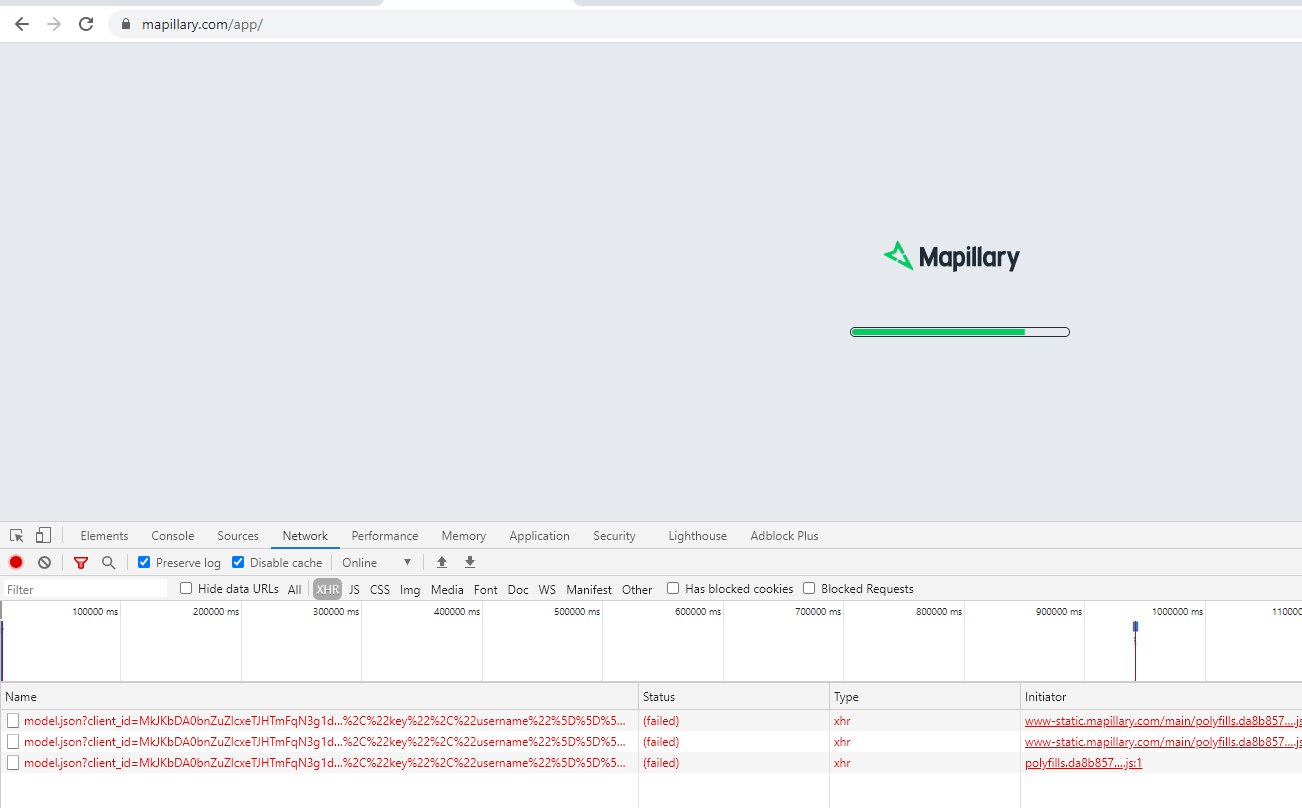Open the Lighthouse tab
The height and width of the screenshot is (808, 1302).
pos(697,536)
